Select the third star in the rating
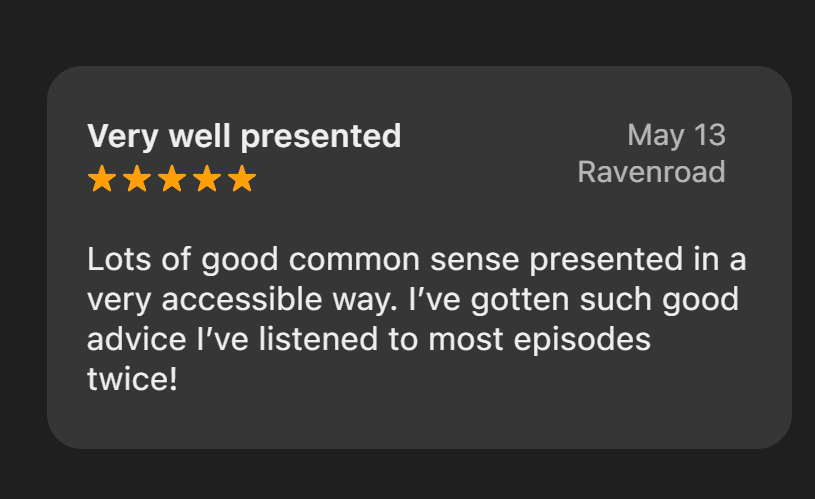 (172, 178)
